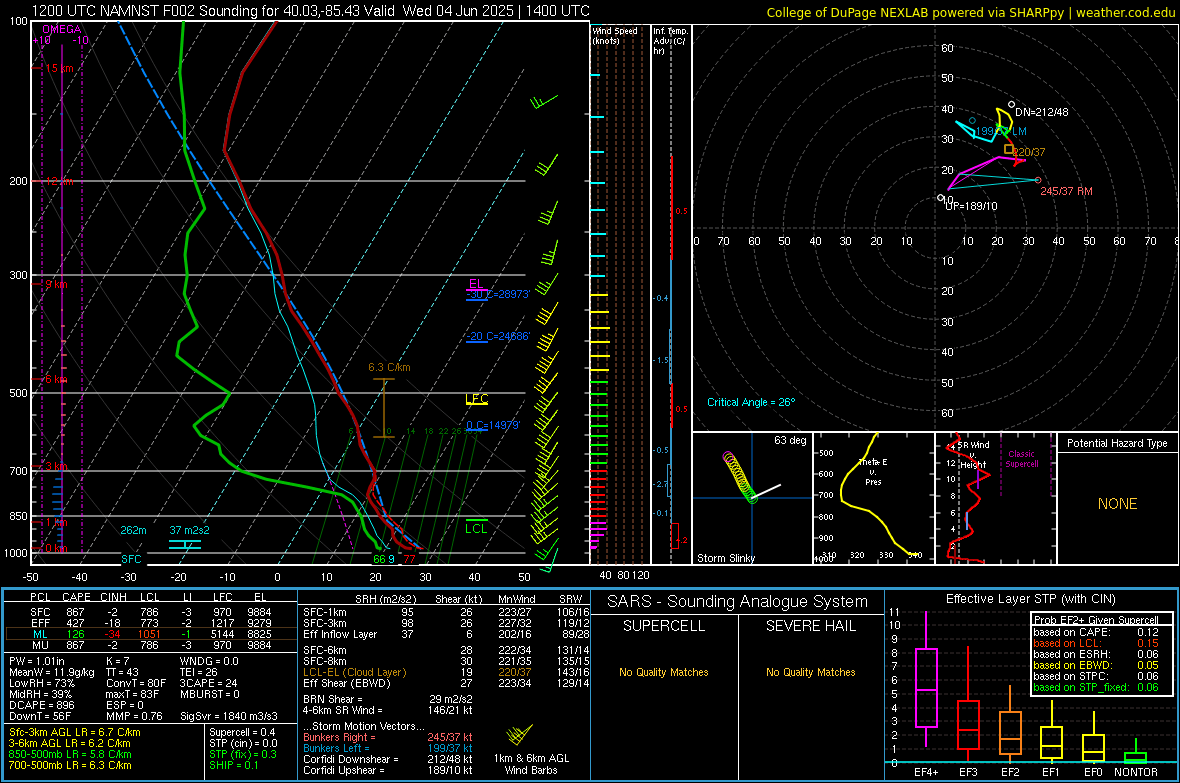
Task: Click the Eff Shear (EBWD) row
Action: click(446, 684)
